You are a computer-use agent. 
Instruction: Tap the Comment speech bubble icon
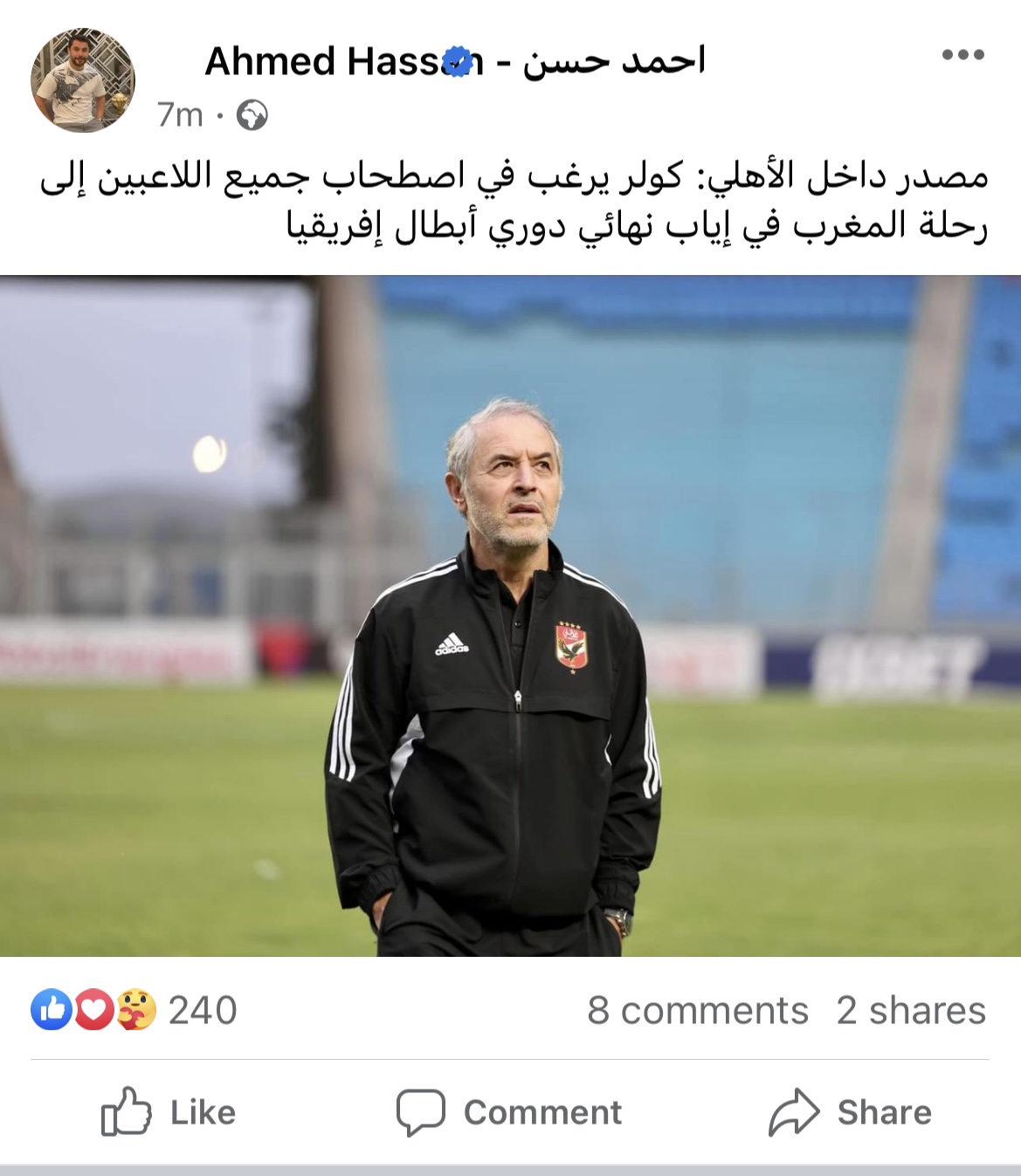pyautogui.click(x=421, y=1112)
